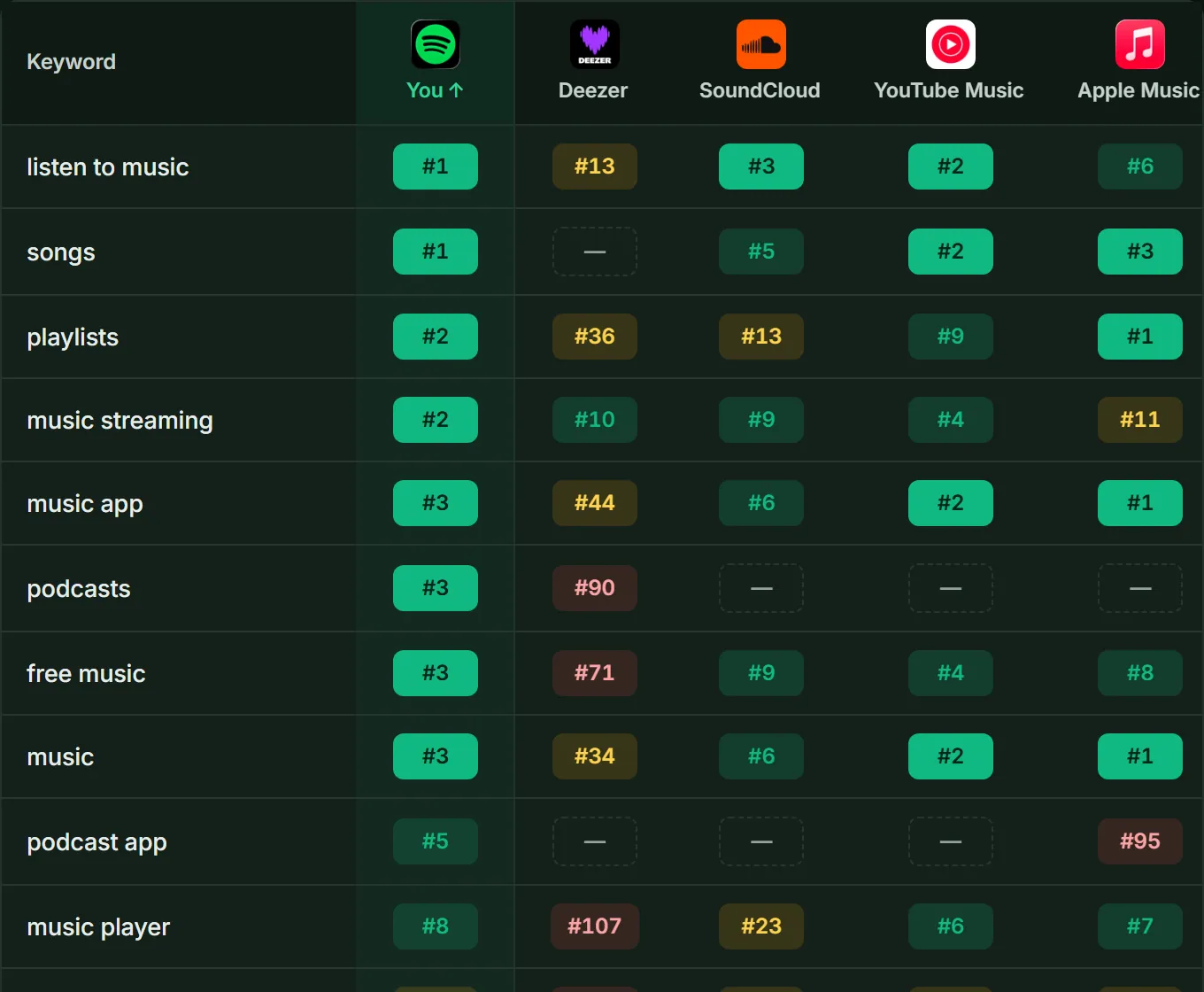This screenshot has width=1204, height=992.
Task: Click the 'music streaming' keyword
Action: click(x=120, y=421)
